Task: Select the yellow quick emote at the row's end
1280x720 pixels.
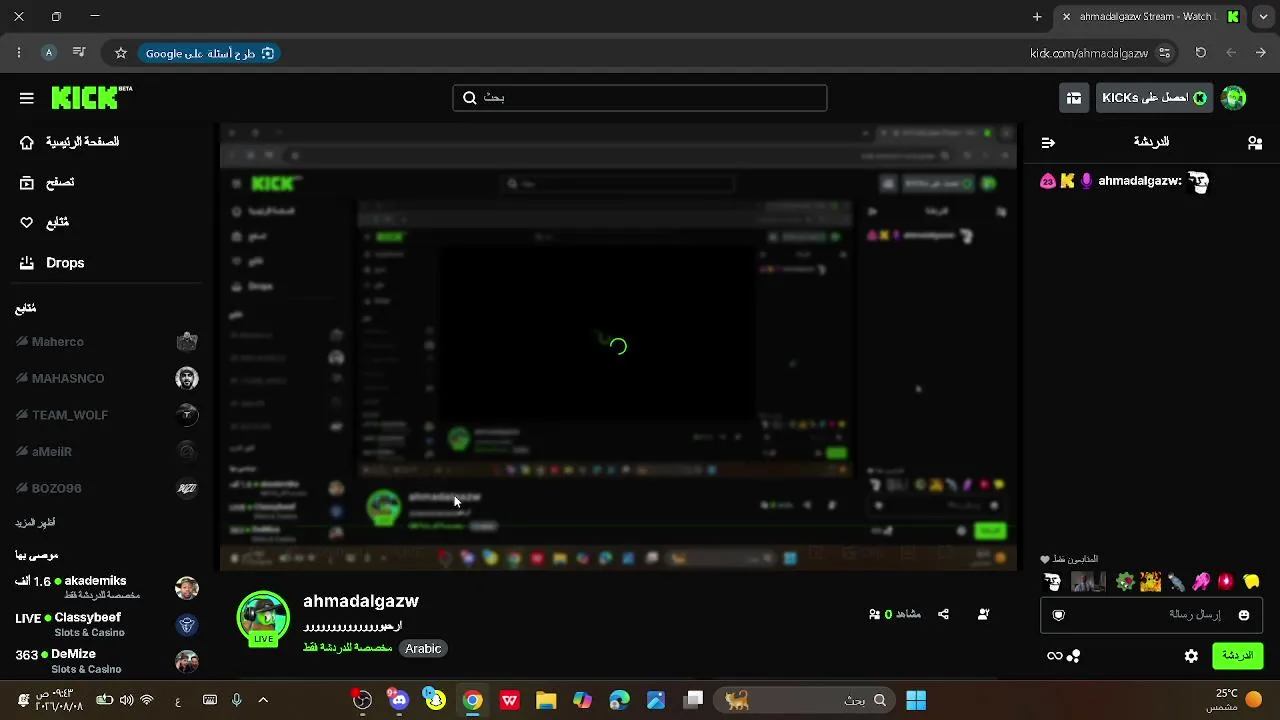Action: [x=1251, y=581]
